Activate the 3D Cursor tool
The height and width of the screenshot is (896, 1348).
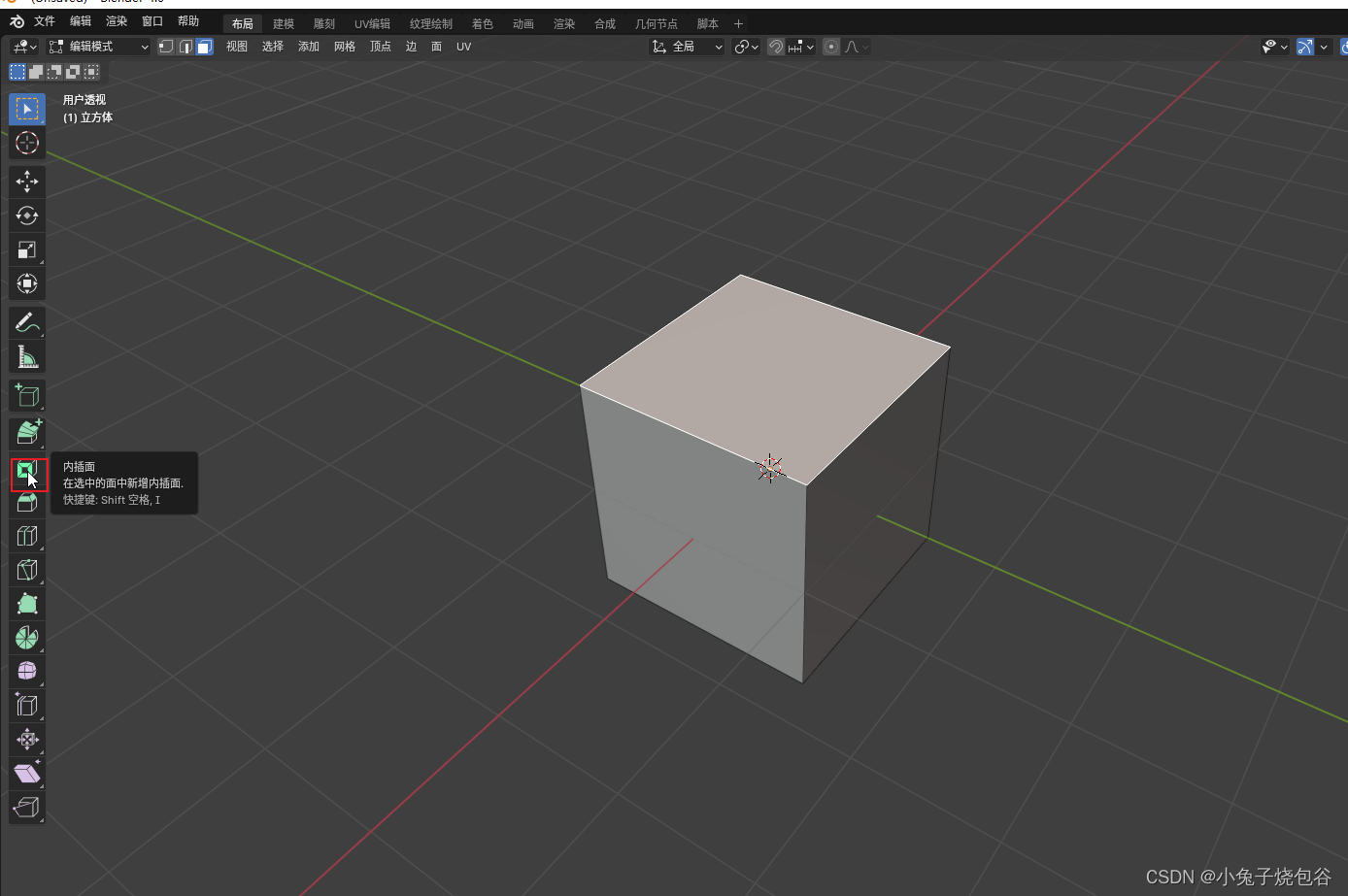click(x=27, y=143)
